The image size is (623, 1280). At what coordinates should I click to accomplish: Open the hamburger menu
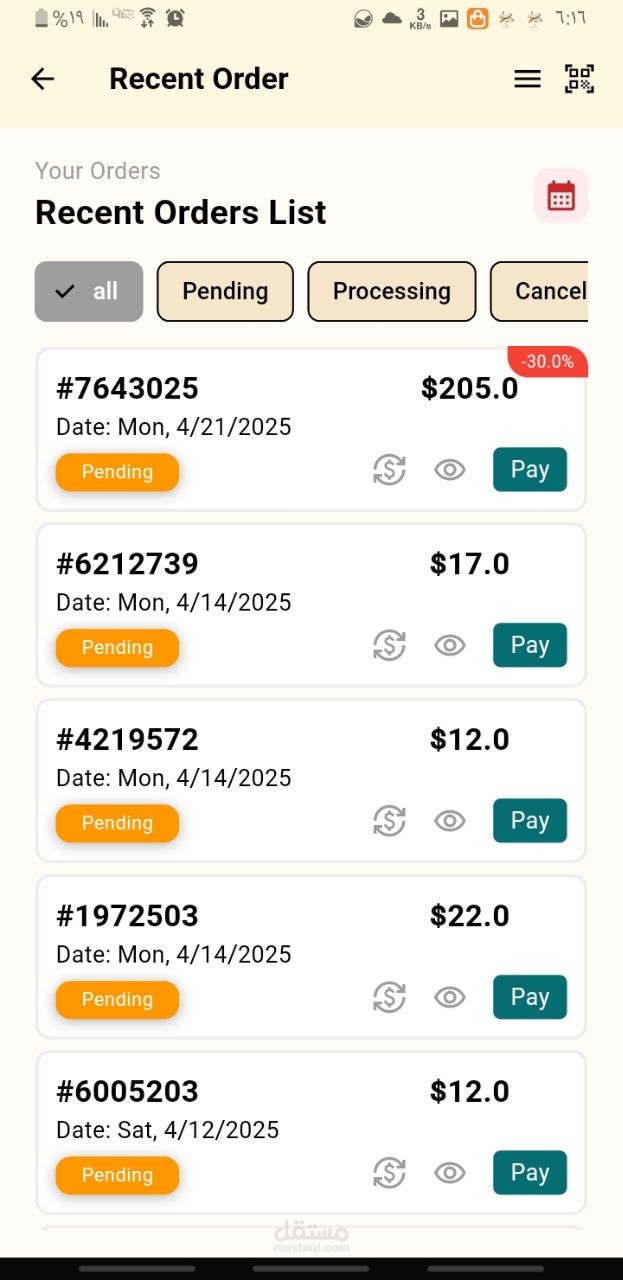tap(527, 79)
